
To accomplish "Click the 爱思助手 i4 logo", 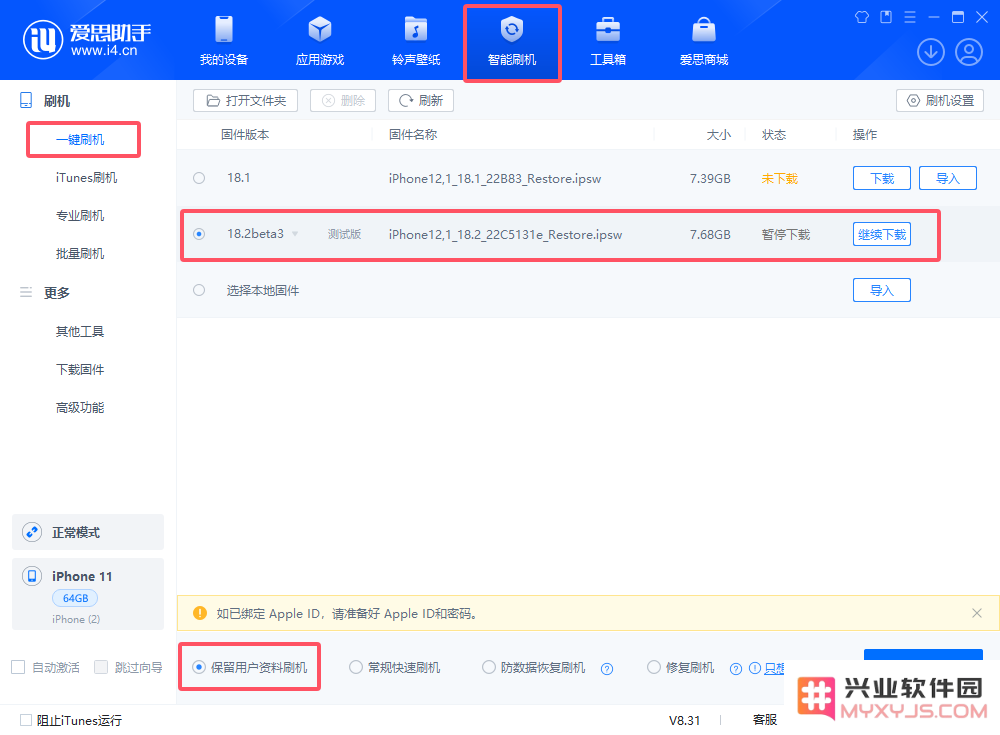I will [87, 40].
